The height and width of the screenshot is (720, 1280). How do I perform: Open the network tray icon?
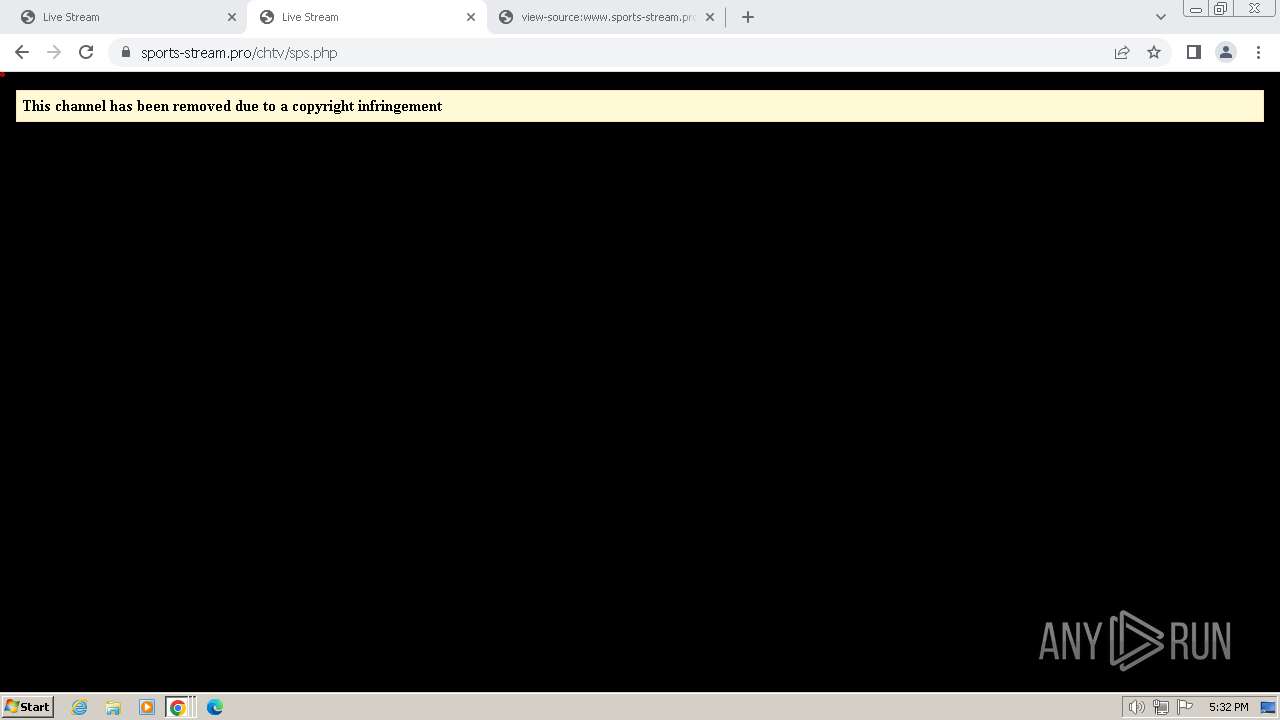click(x=1161, y=707)
